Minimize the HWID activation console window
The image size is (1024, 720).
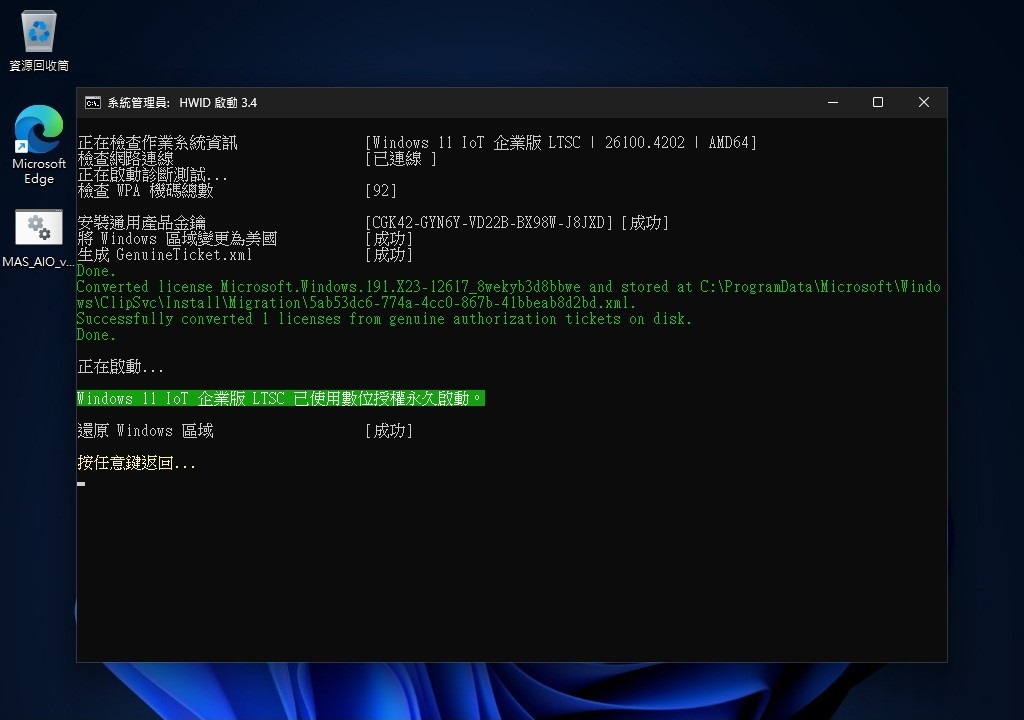click(833, 103)
